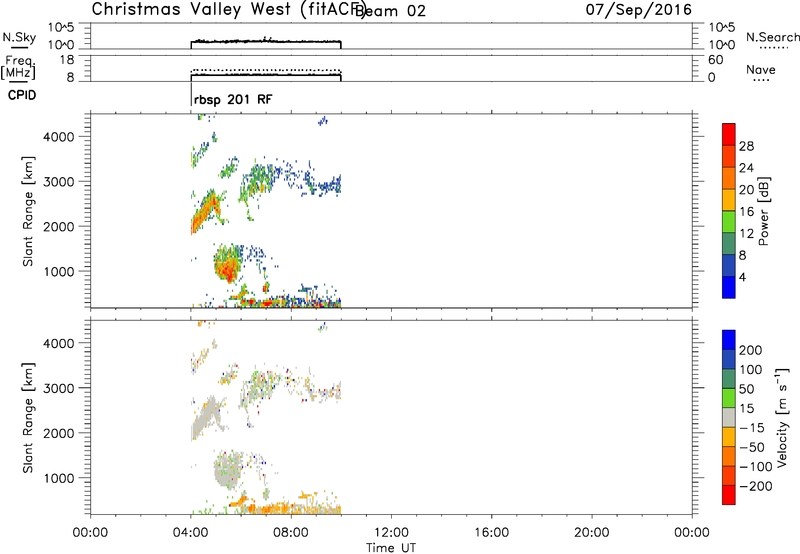The height and width of the screenshot is (554, 800).
Task: Click the green 15–50 segment of Velocity colorbar
Action: pyautogui.click(x=729, y=398)
